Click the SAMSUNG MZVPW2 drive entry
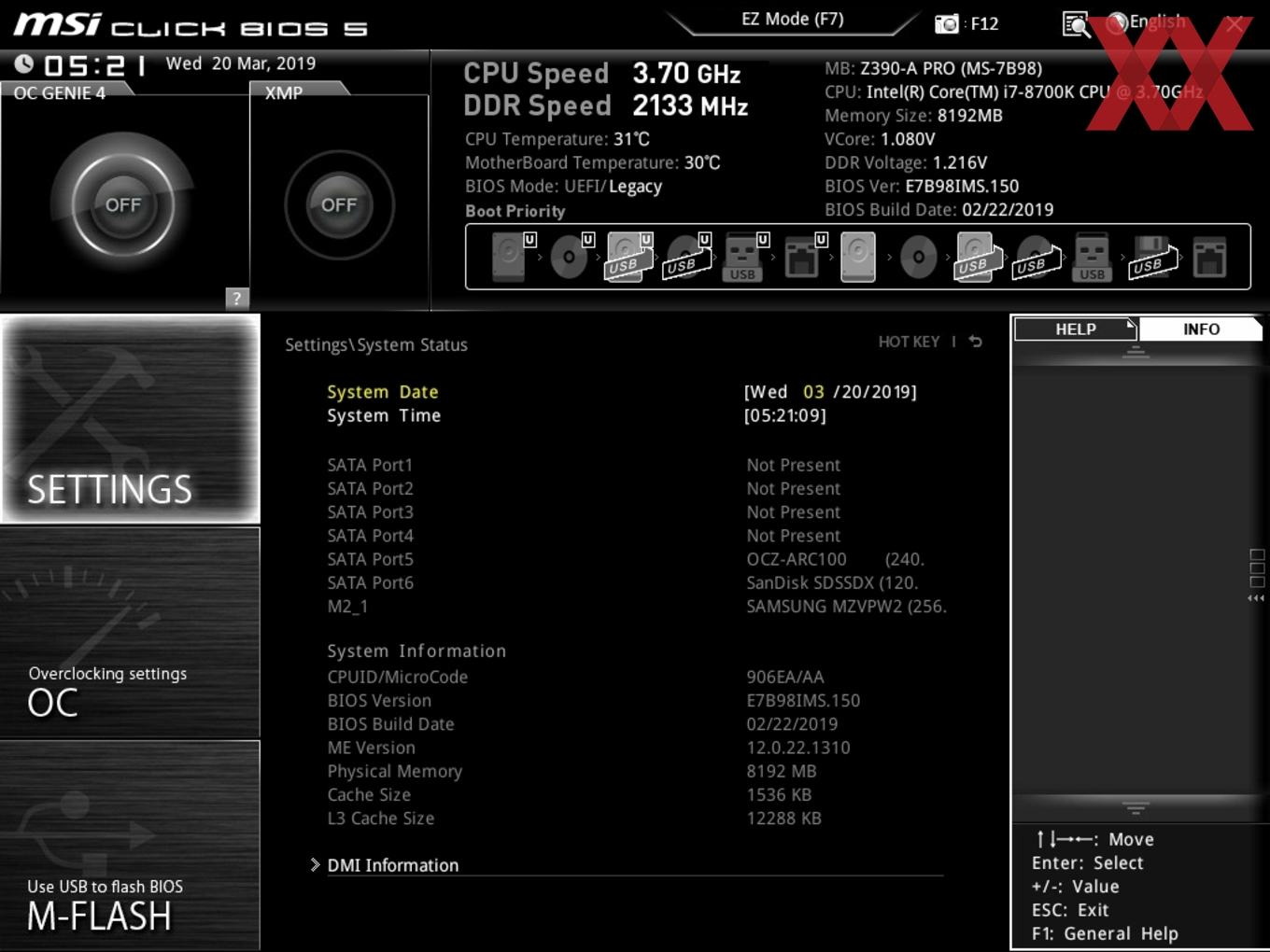Screen dimensions: 1270x952 846,606
